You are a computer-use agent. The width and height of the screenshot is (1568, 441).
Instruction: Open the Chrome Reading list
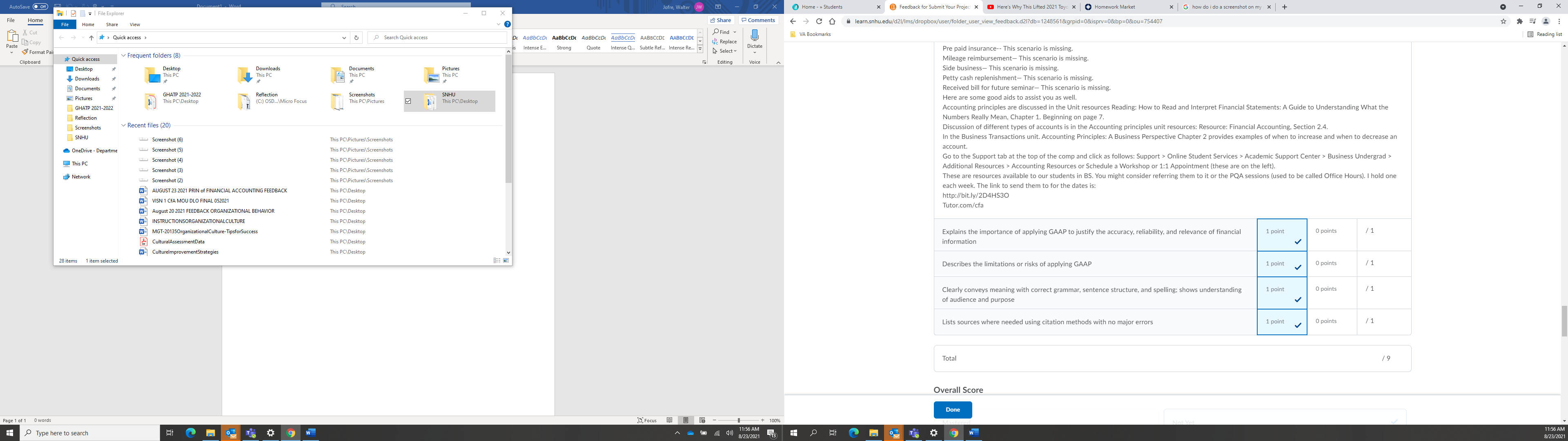(x=1545, y=35)
